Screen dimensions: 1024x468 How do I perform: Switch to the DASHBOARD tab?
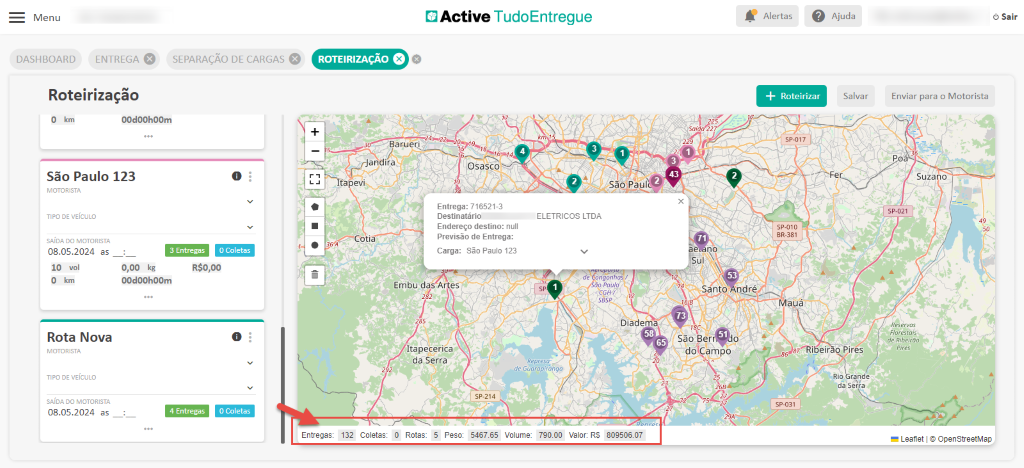click(x=46, y=59)
